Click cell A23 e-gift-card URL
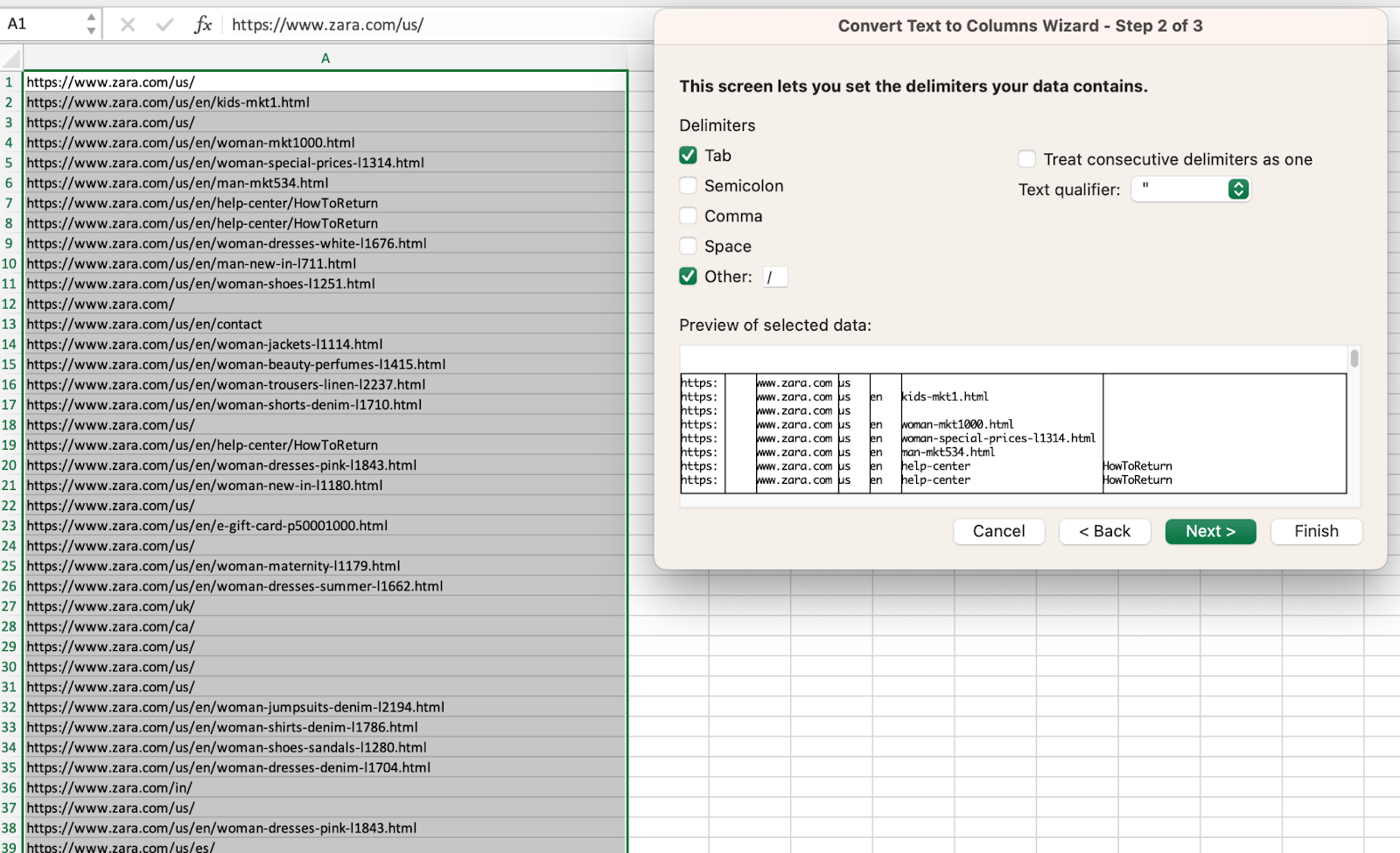Viewport: 1400px width, 853px height. tap(325, 526)
